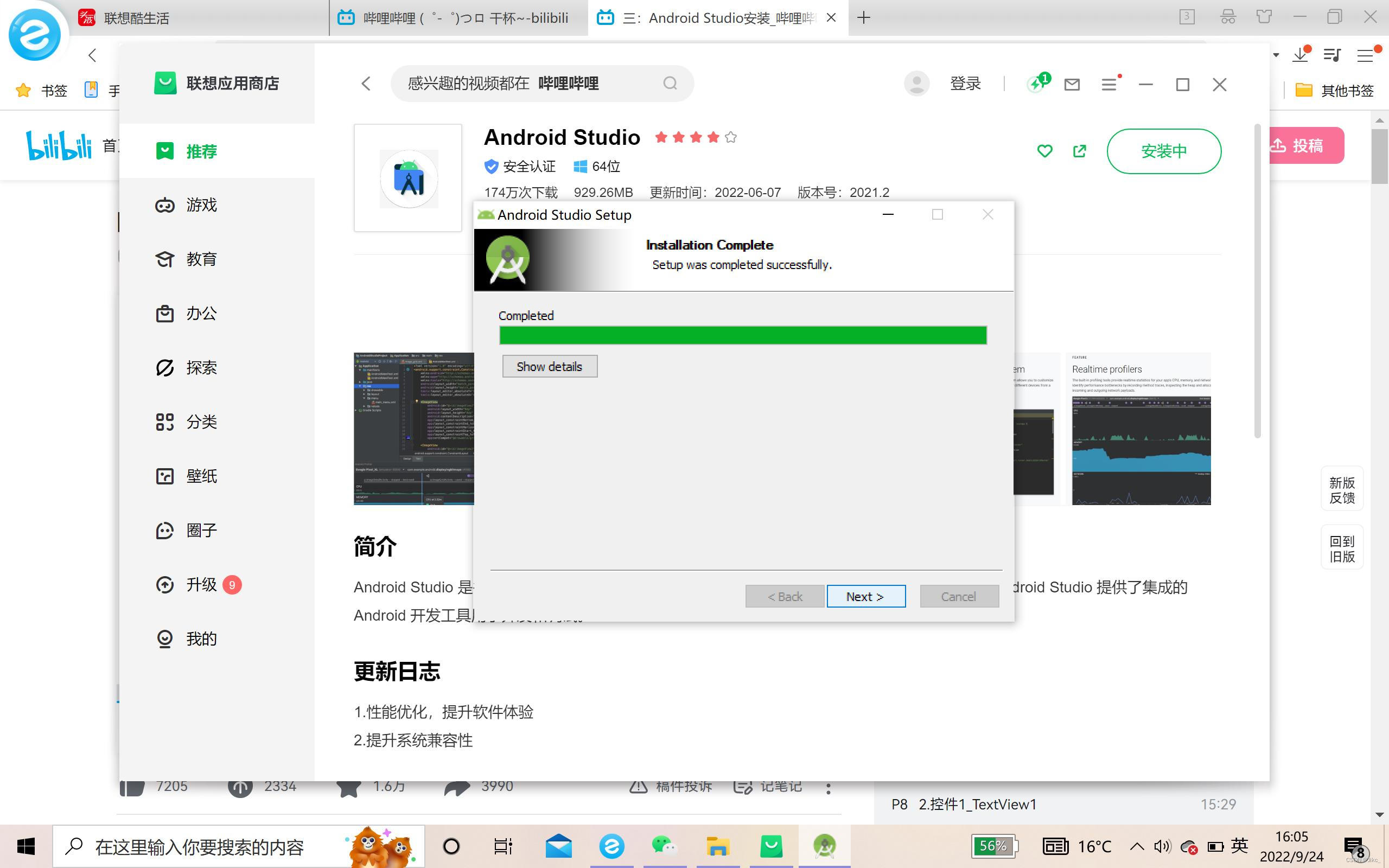Image resolution: width=1389 pixels, height=868 pixels.
Task: Open the app store hamburger menu
Action: pos(1110,85)
